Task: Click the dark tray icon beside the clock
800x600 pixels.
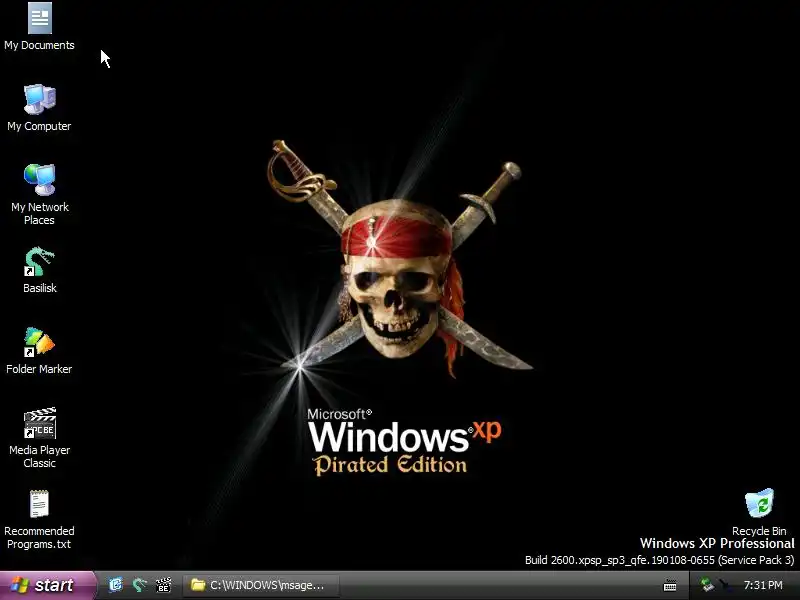Action: 724,585
